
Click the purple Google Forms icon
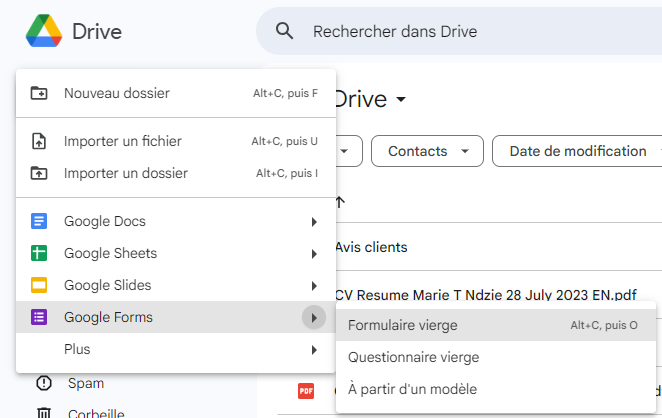40,317
